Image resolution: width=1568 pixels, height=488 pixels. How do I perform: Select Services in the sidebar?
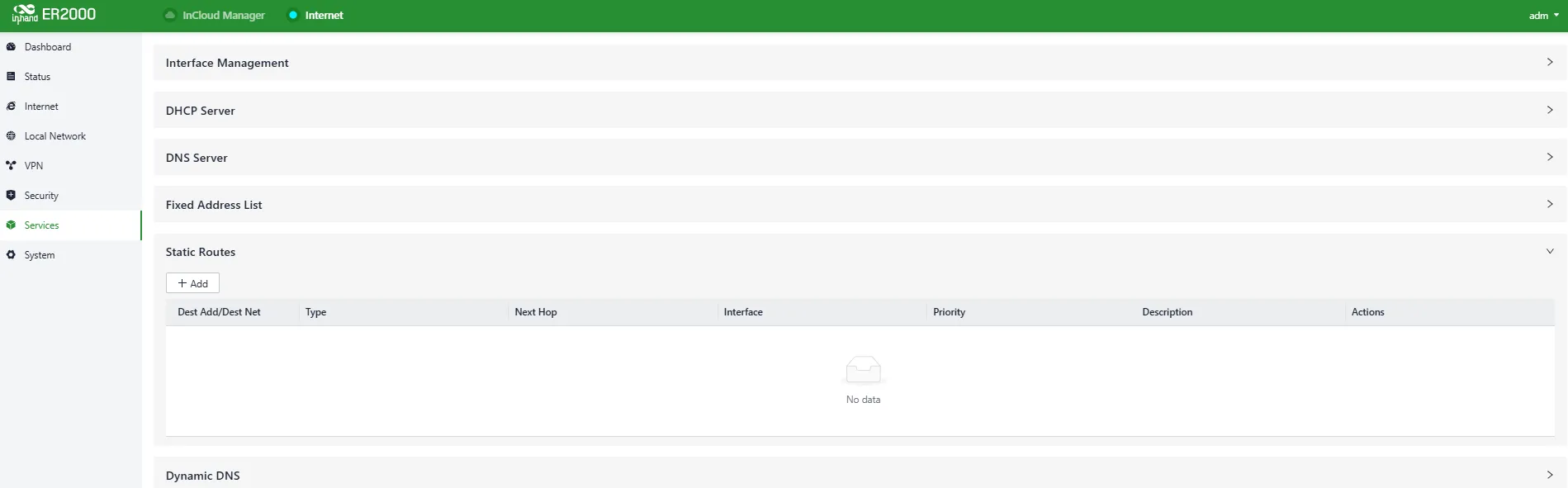71,225
